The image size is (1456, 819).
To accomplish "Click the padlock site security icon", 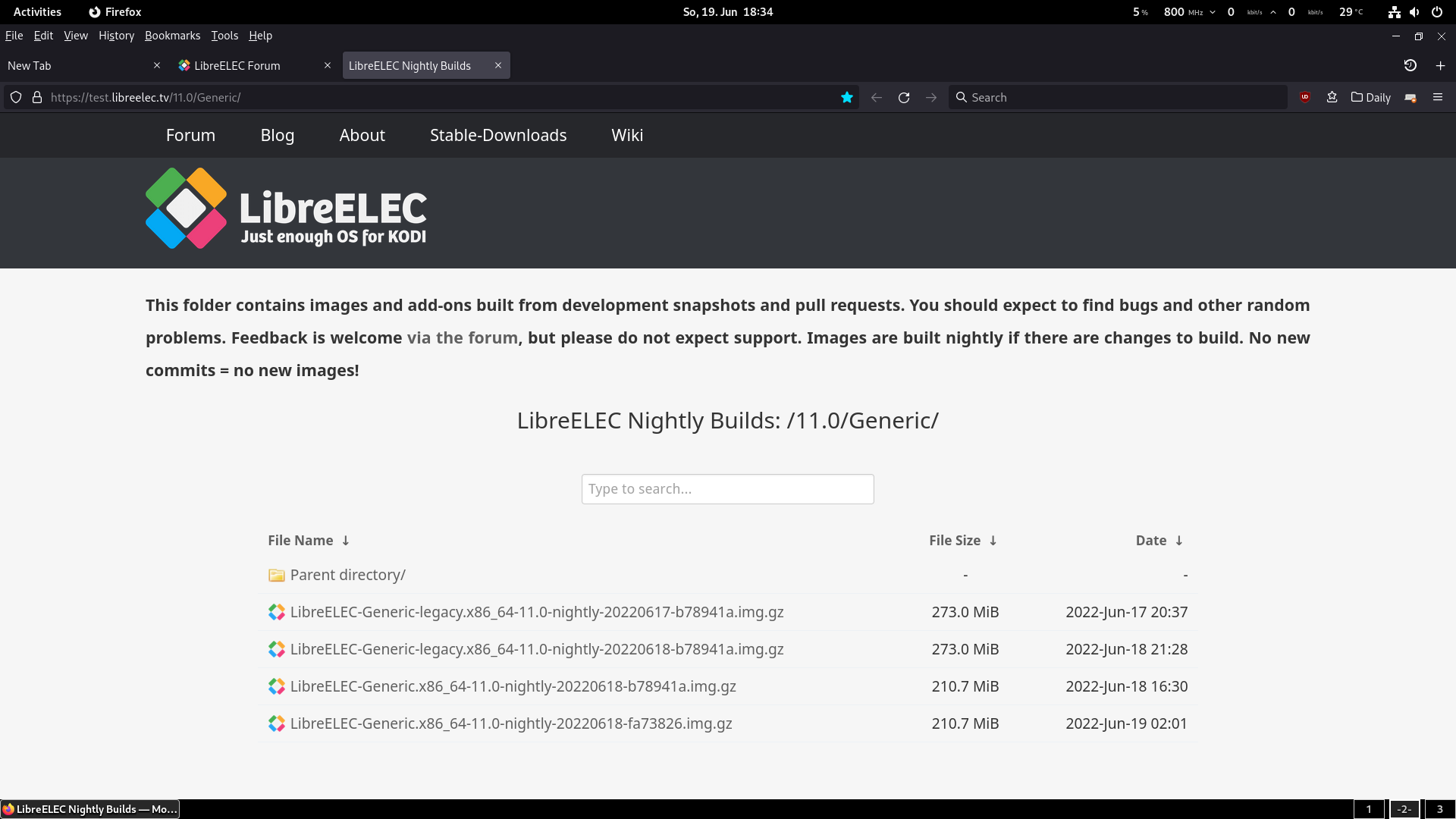I will [36, 97].
